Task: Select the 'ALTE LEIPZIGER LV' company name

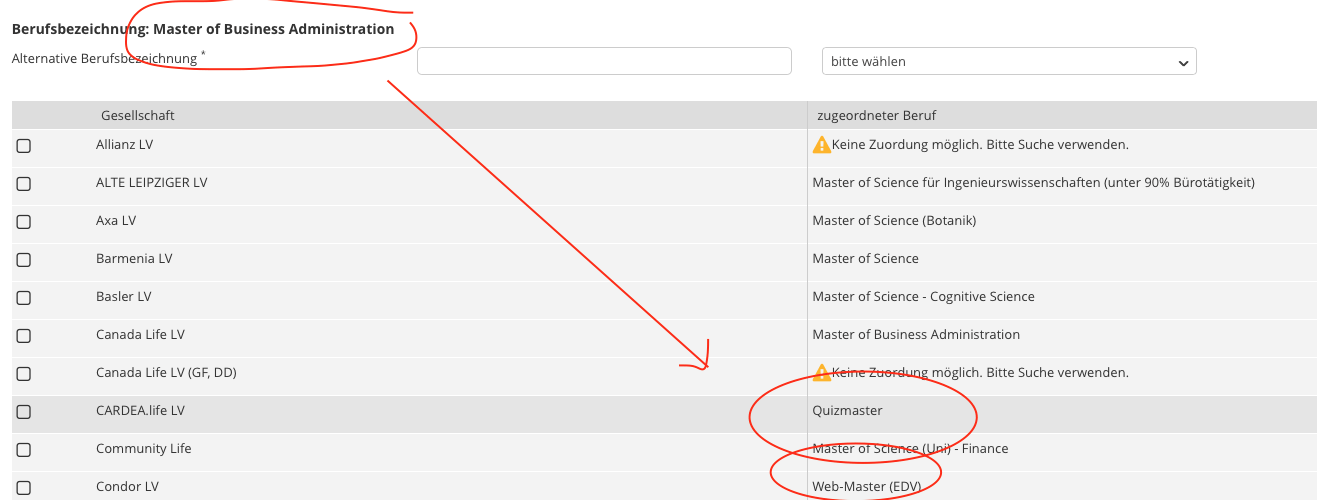Action: [152, 183]
